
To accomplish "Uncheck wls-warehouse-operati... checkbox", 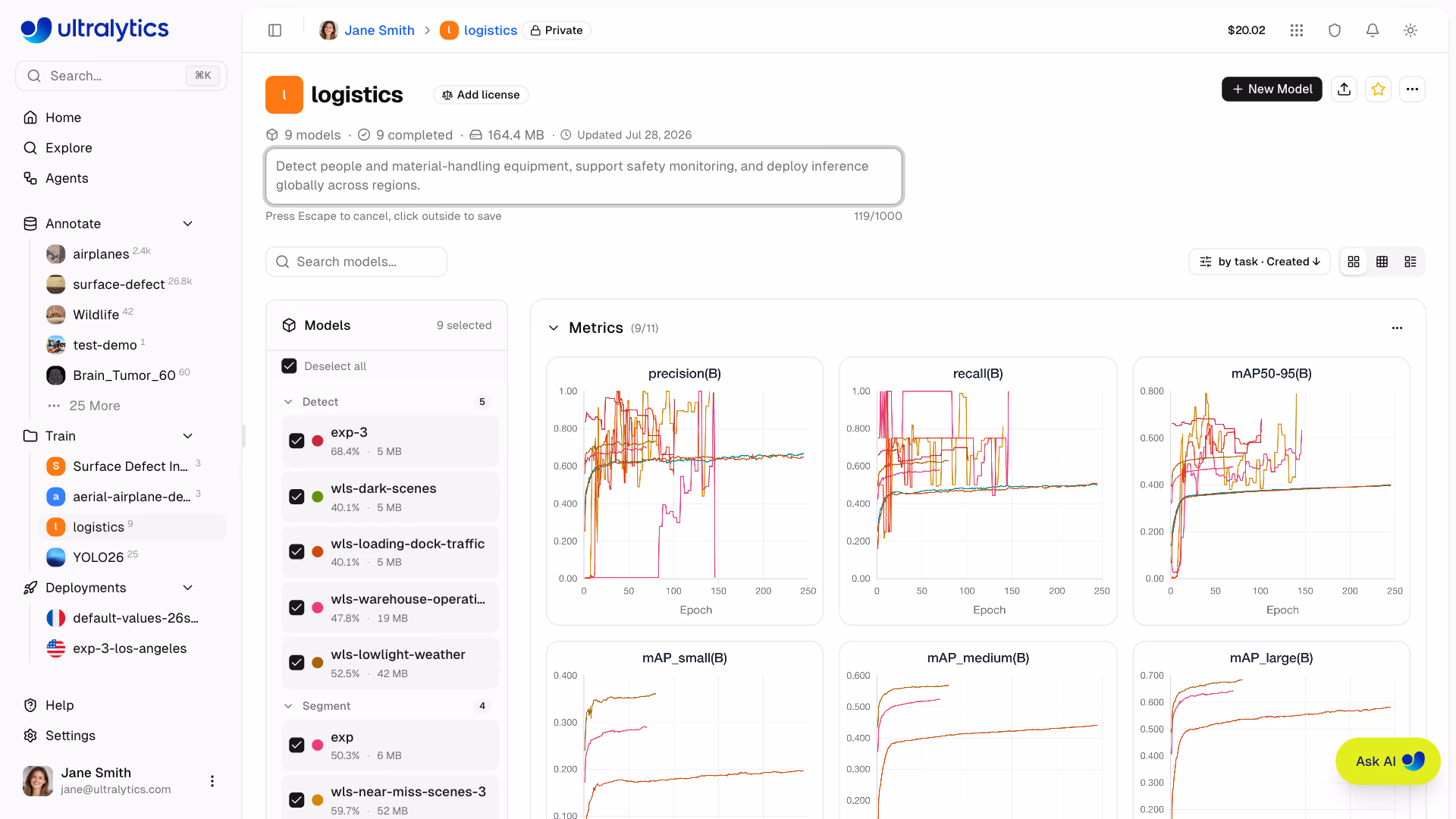I will pos(297,607).
